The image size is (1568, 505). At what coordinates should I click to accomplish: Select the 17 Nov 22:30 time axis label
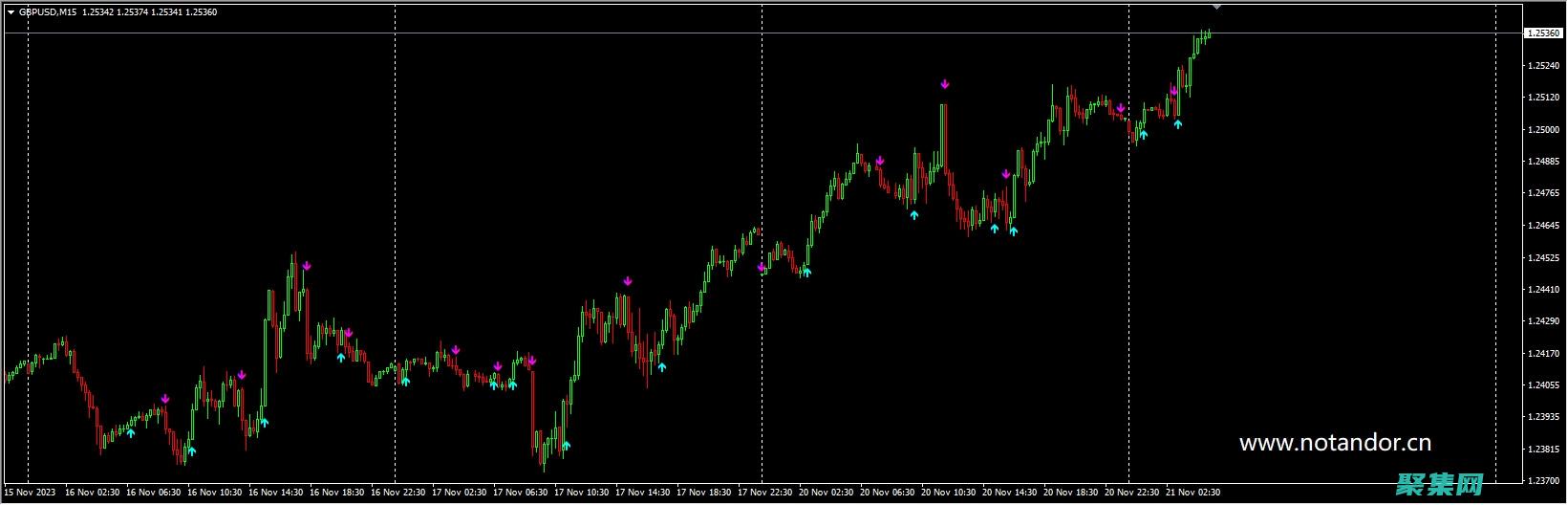(764, 493)
